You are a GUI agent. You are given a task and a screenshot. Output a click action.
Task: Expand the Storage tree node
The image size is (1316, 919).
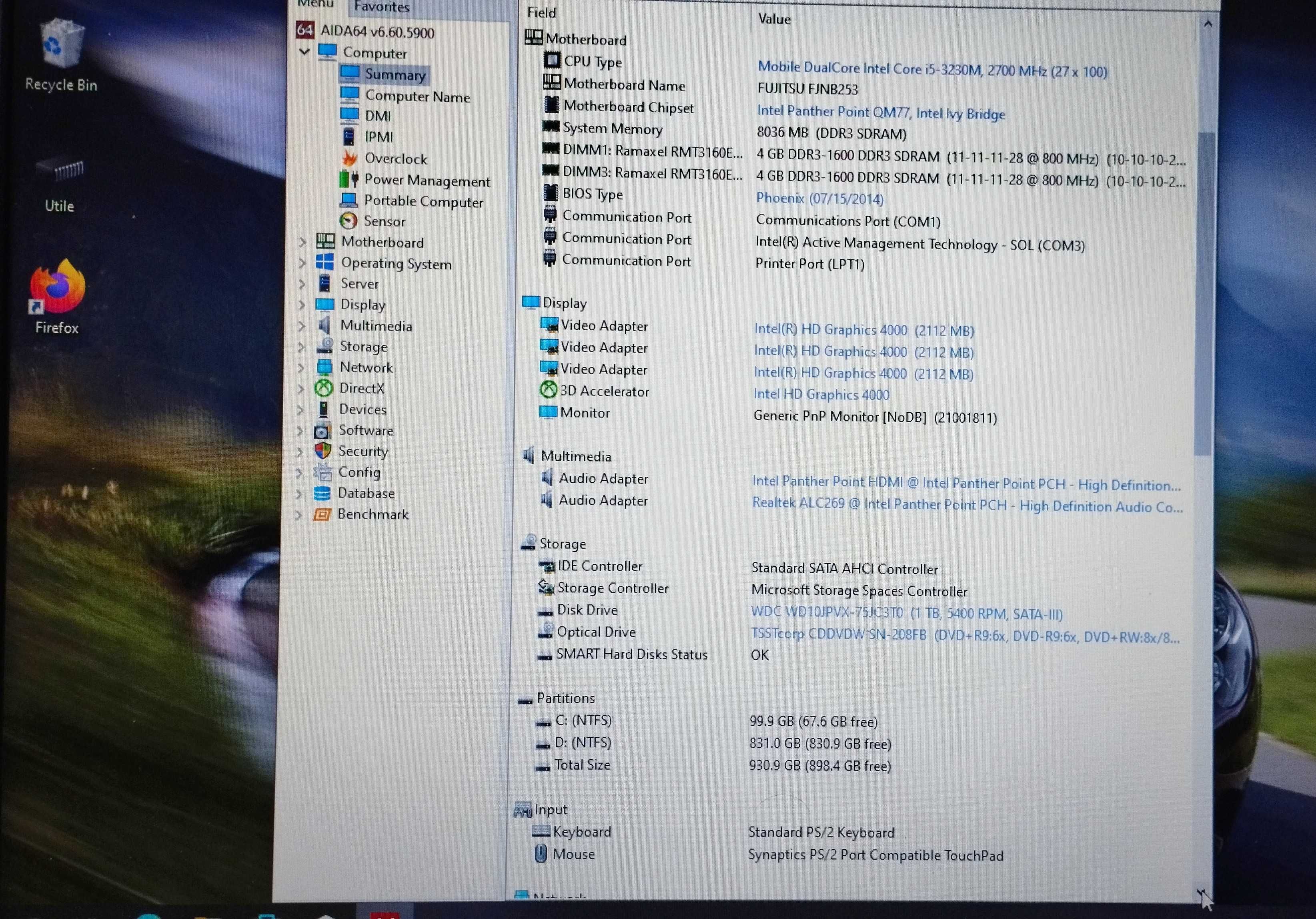pyautogui.click(x=301, y=347)
